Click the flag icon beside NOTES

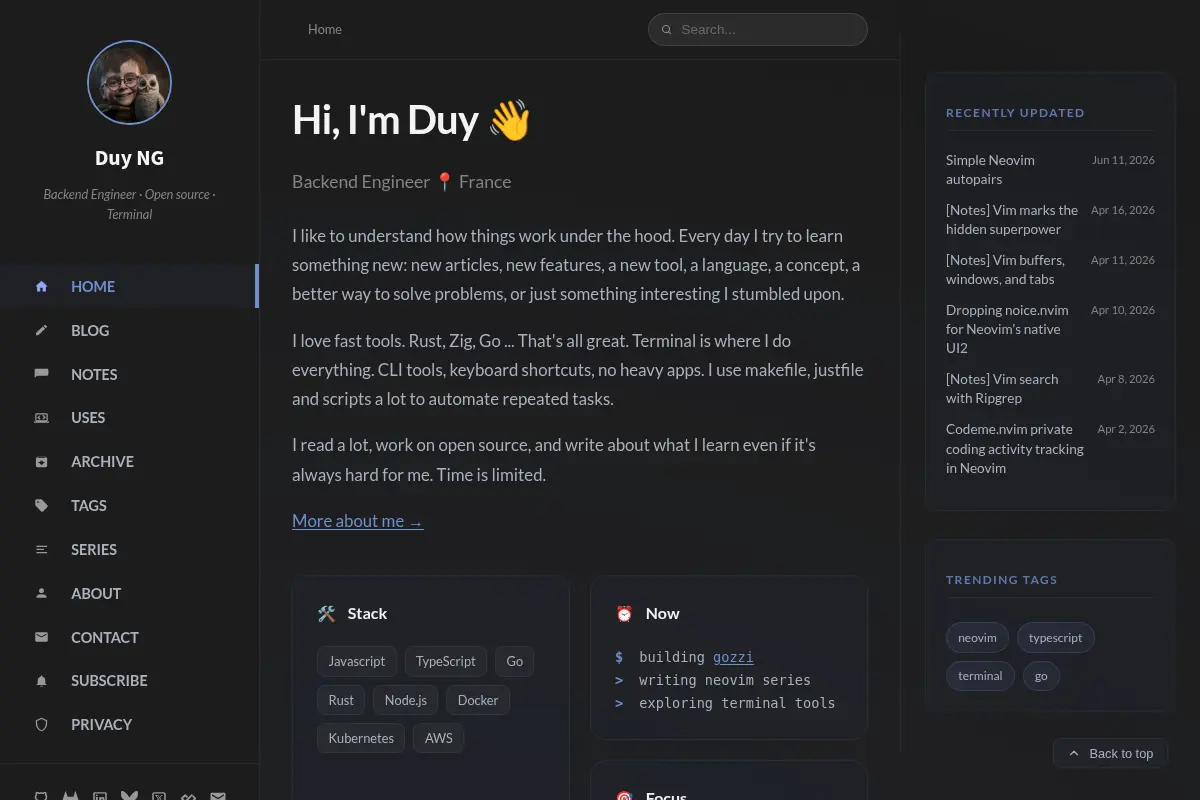pyautogui.click(x=41, y=374)
